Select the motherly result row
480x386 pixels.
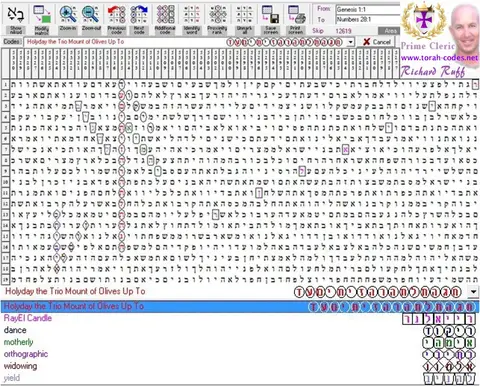240,342
